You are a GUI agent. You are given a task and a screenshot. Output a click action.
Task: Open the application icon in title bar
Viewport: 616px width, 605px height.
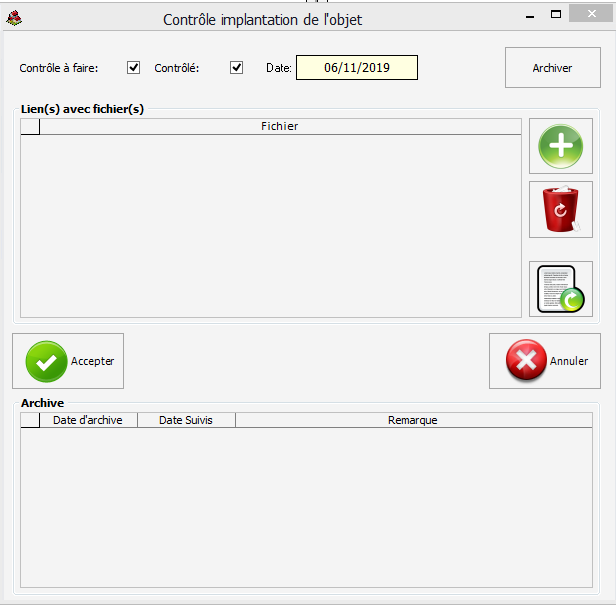click(14, 18)
